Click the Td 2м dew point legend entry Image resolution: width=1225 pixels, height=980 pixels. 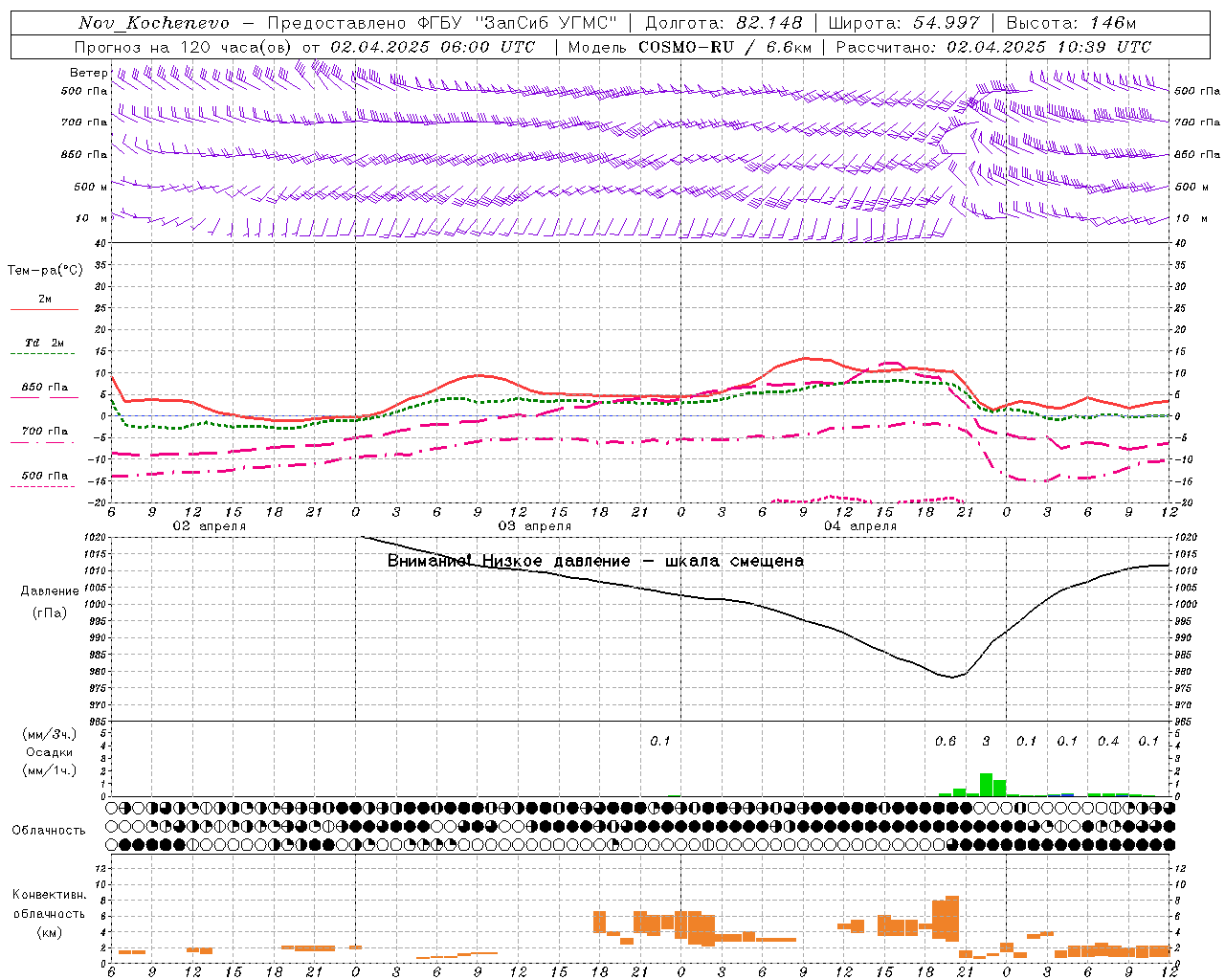coord(44,343)
